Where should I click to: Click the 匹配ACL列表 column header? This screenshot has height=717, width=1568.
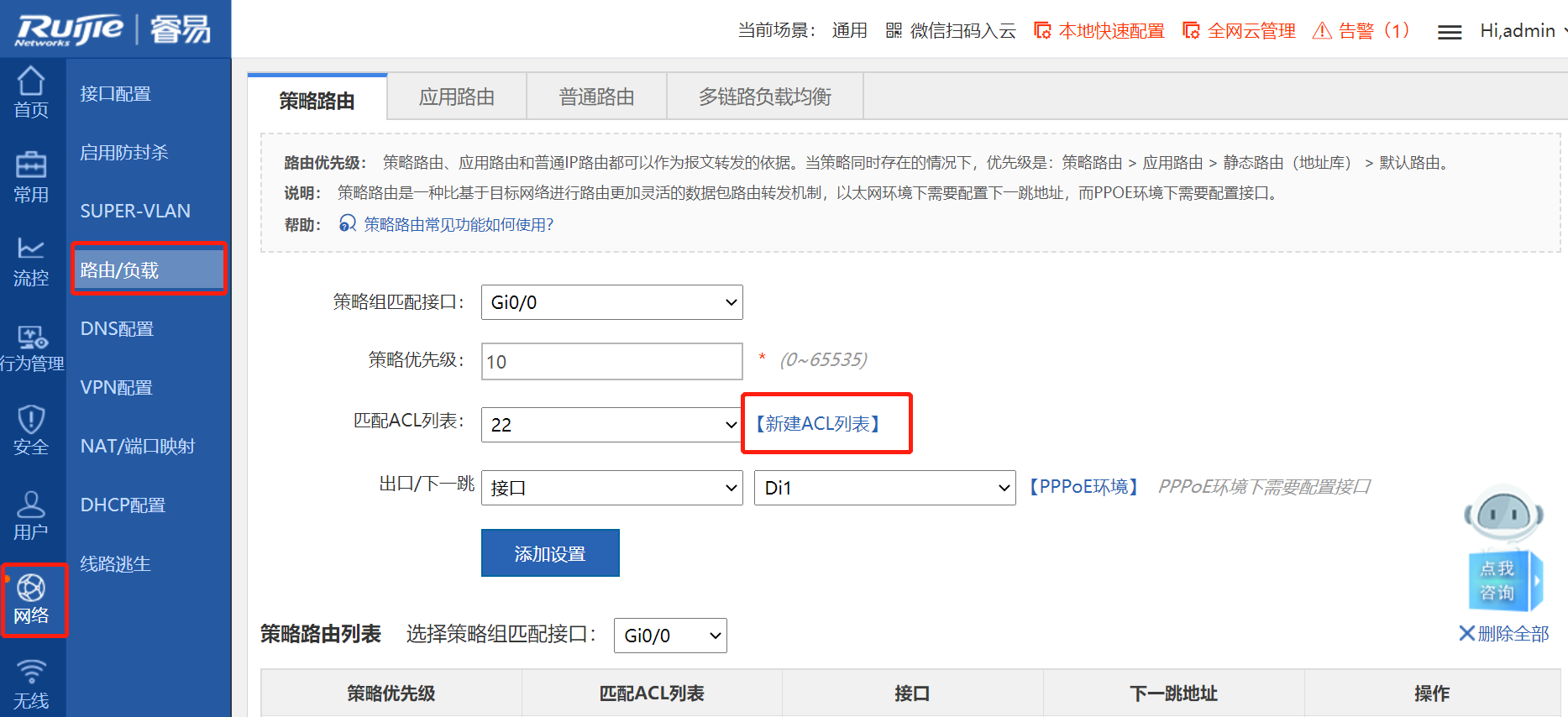click(x=652, y=693)
